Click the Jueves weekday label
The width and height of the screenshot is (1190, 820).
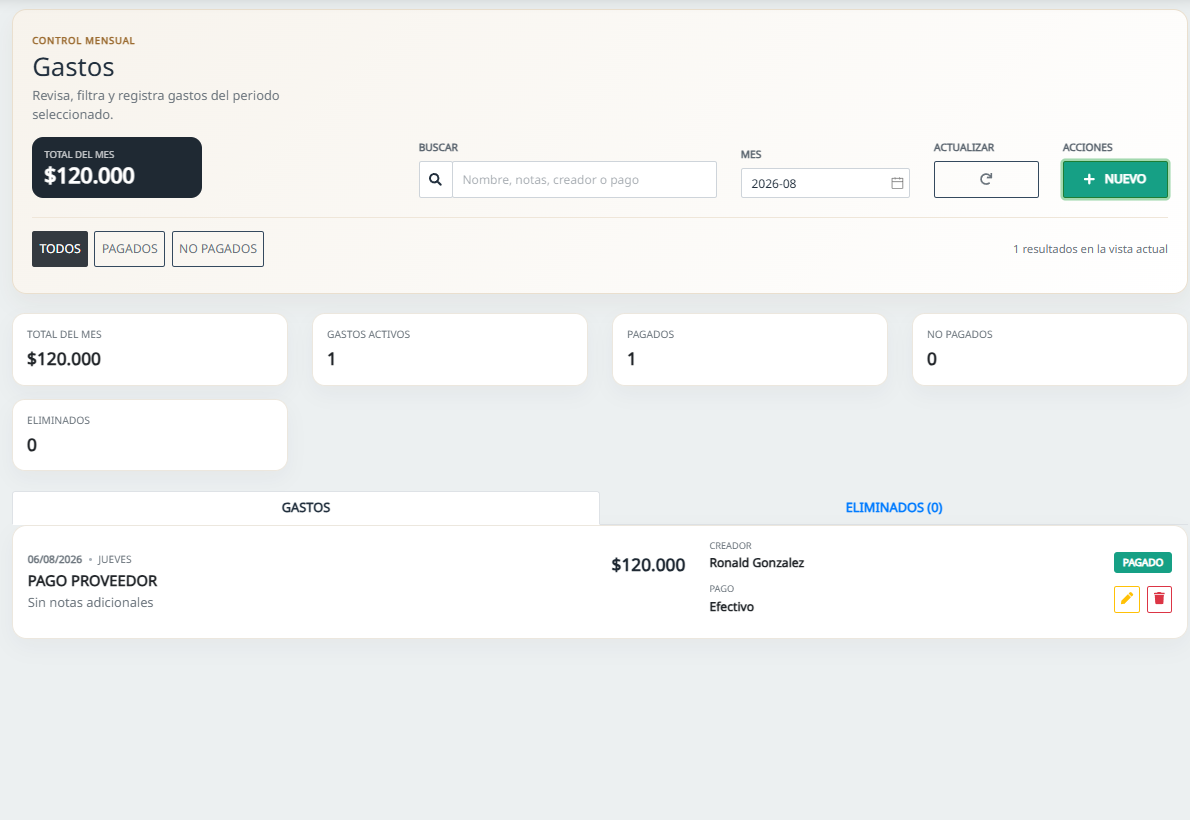pyautogui.click(x=115, y=560)
